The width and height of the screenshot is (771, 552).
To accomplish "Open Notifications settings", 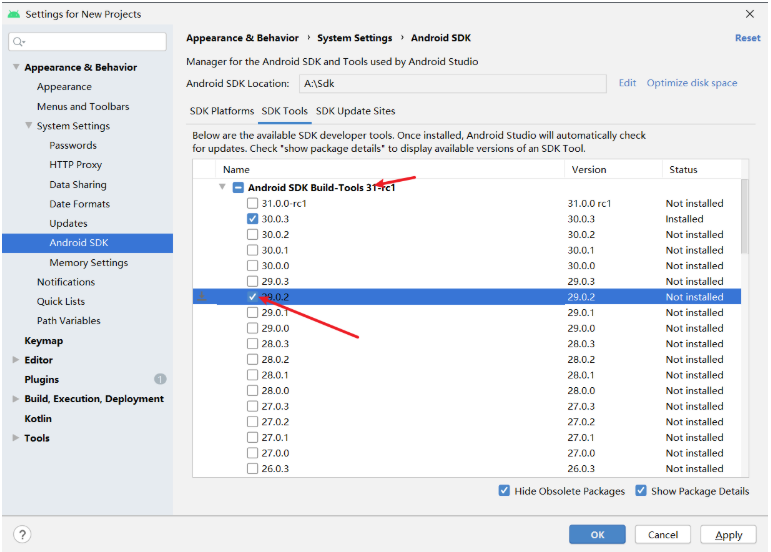I will (x=66, y=282).
